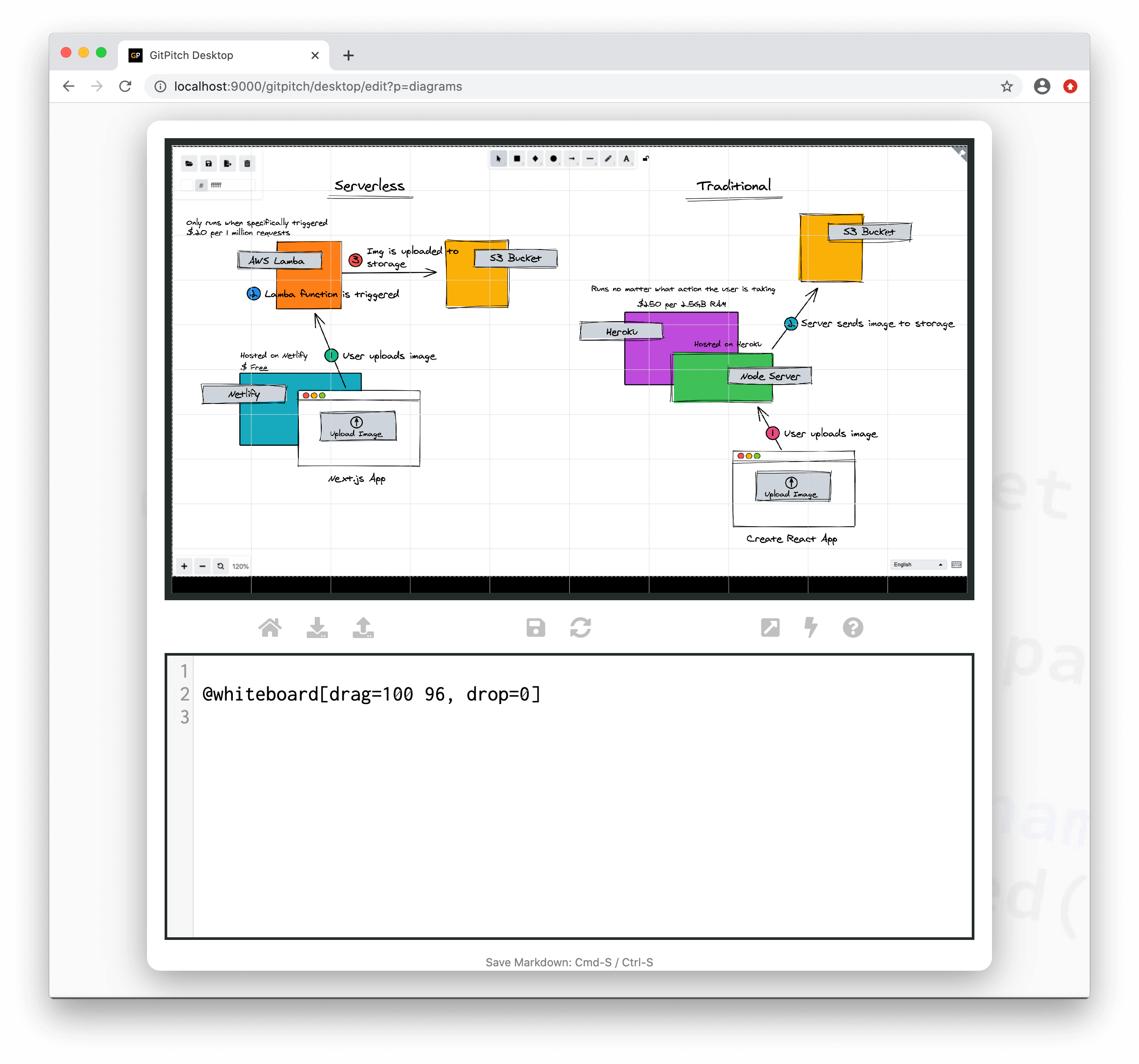The width and height of the screenshot is (1139, 1064).
Task: Select the line drawing tool
Action: [x=590, y=159]
